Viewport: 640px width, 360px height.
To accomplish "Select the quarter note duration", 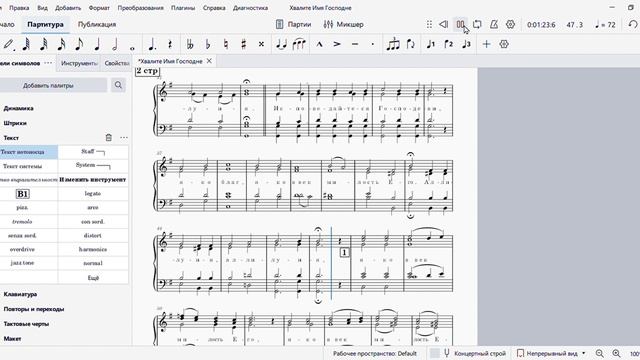I will 97,44.
